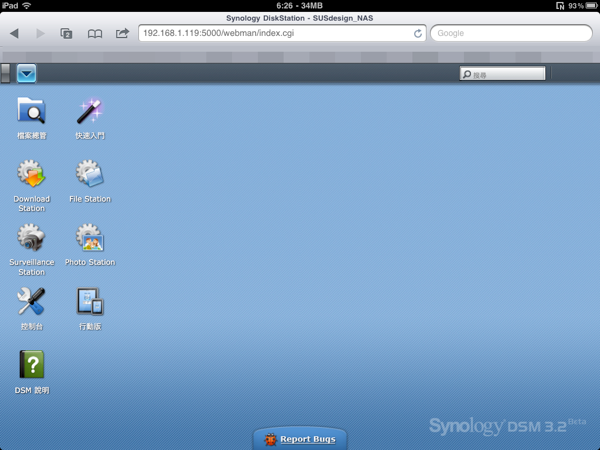Tap the 6:26 - 34MB status text
Image resolution: width=600 pixels, height=450 pixels.
[299, 5]
